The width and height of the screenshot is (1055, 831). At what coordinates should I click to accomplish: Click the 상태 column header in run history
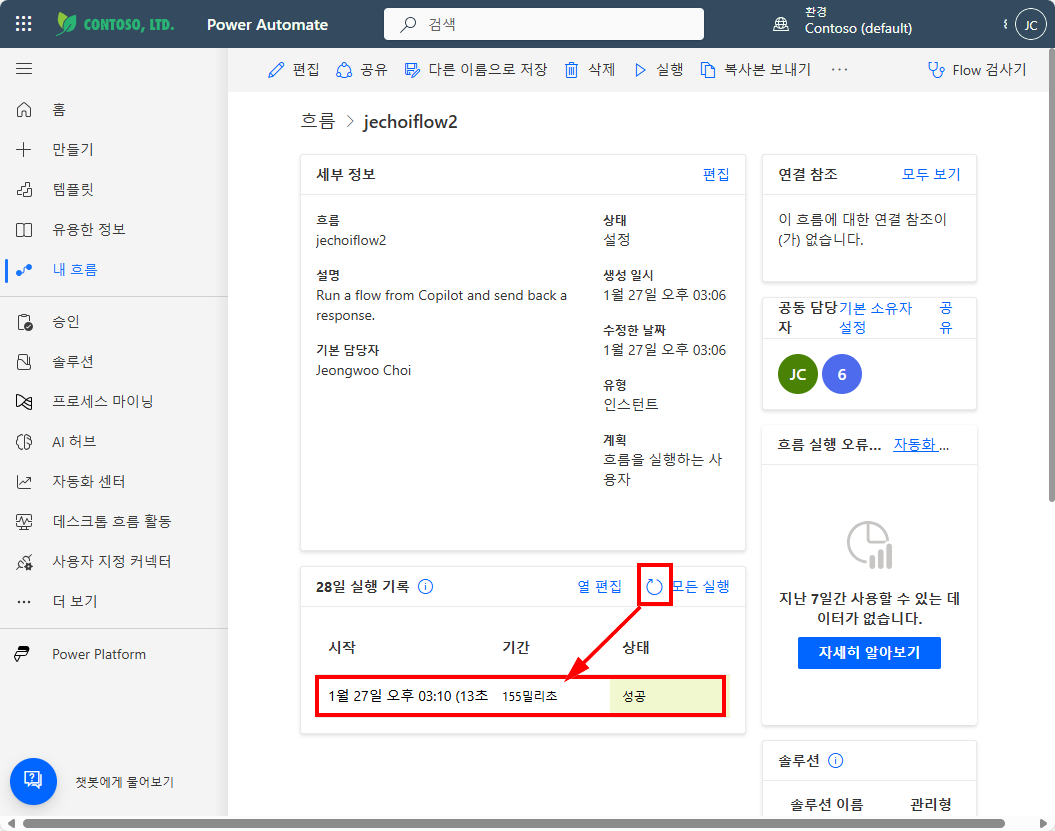tap(636, 647)
